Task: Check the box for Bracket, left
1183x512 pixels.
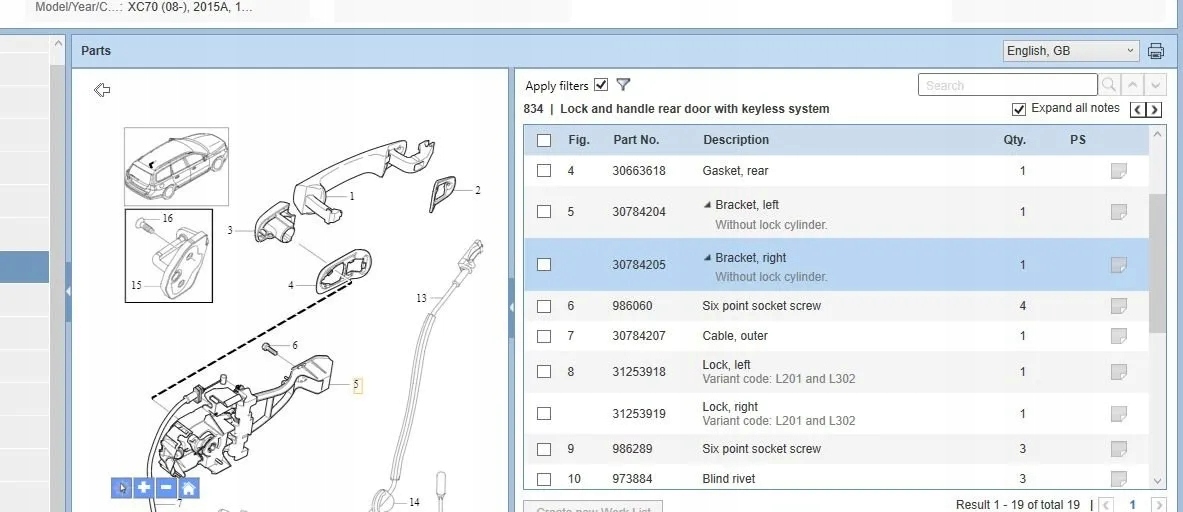Action: click(544, 212)
